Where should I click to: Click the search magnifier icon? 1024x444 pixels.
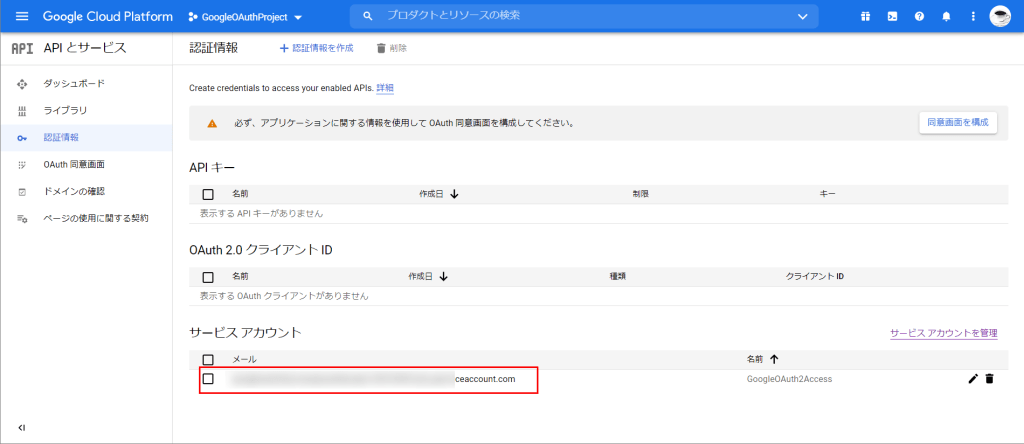pos(368,16)
